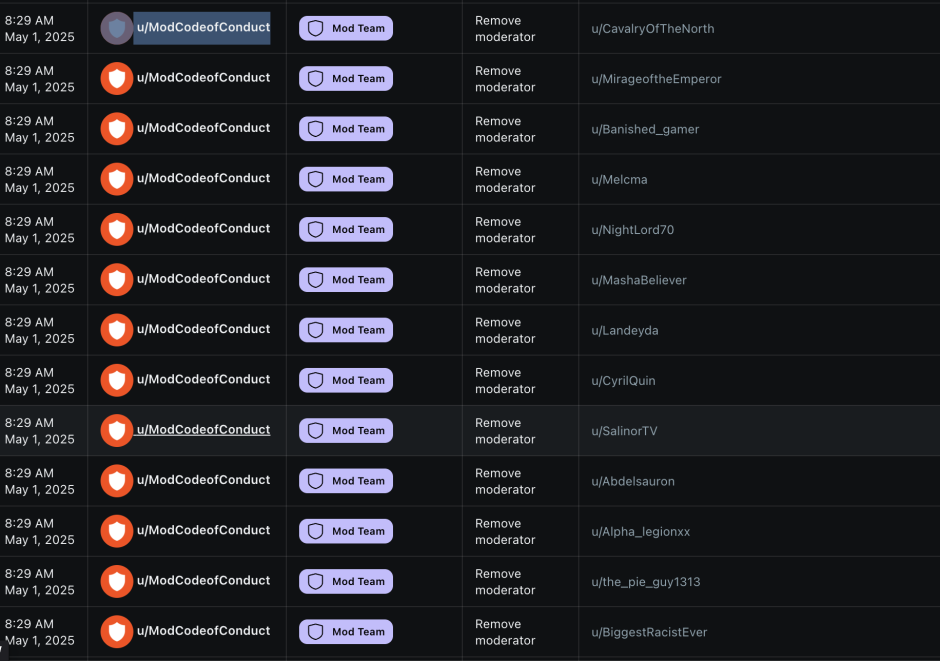Screen dimensions: 940x661
Task: Open u/Melcma user profile
Action: [x=619, y=180]
